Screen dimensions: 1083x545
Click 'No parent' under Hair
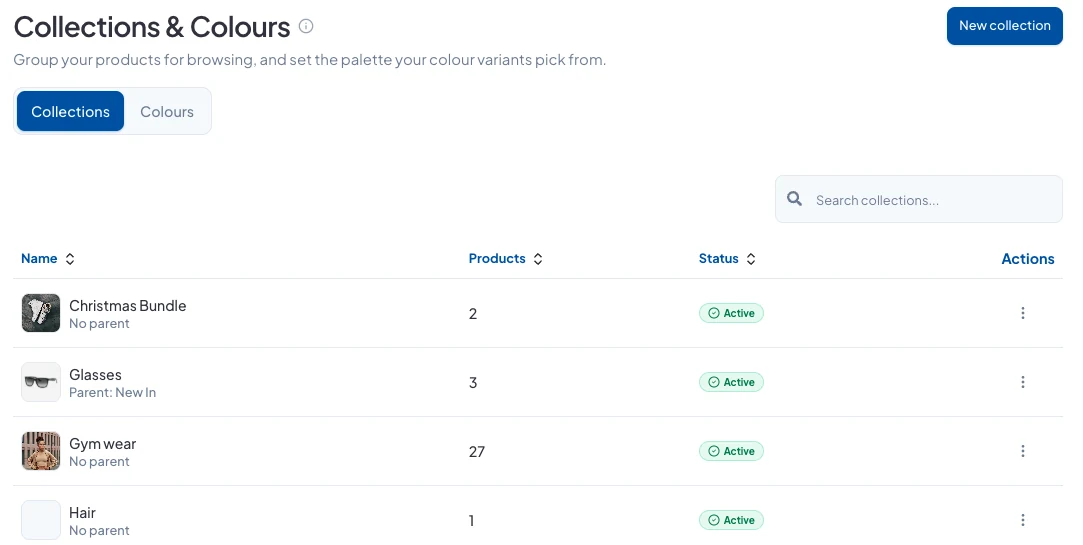click(99, 530)
